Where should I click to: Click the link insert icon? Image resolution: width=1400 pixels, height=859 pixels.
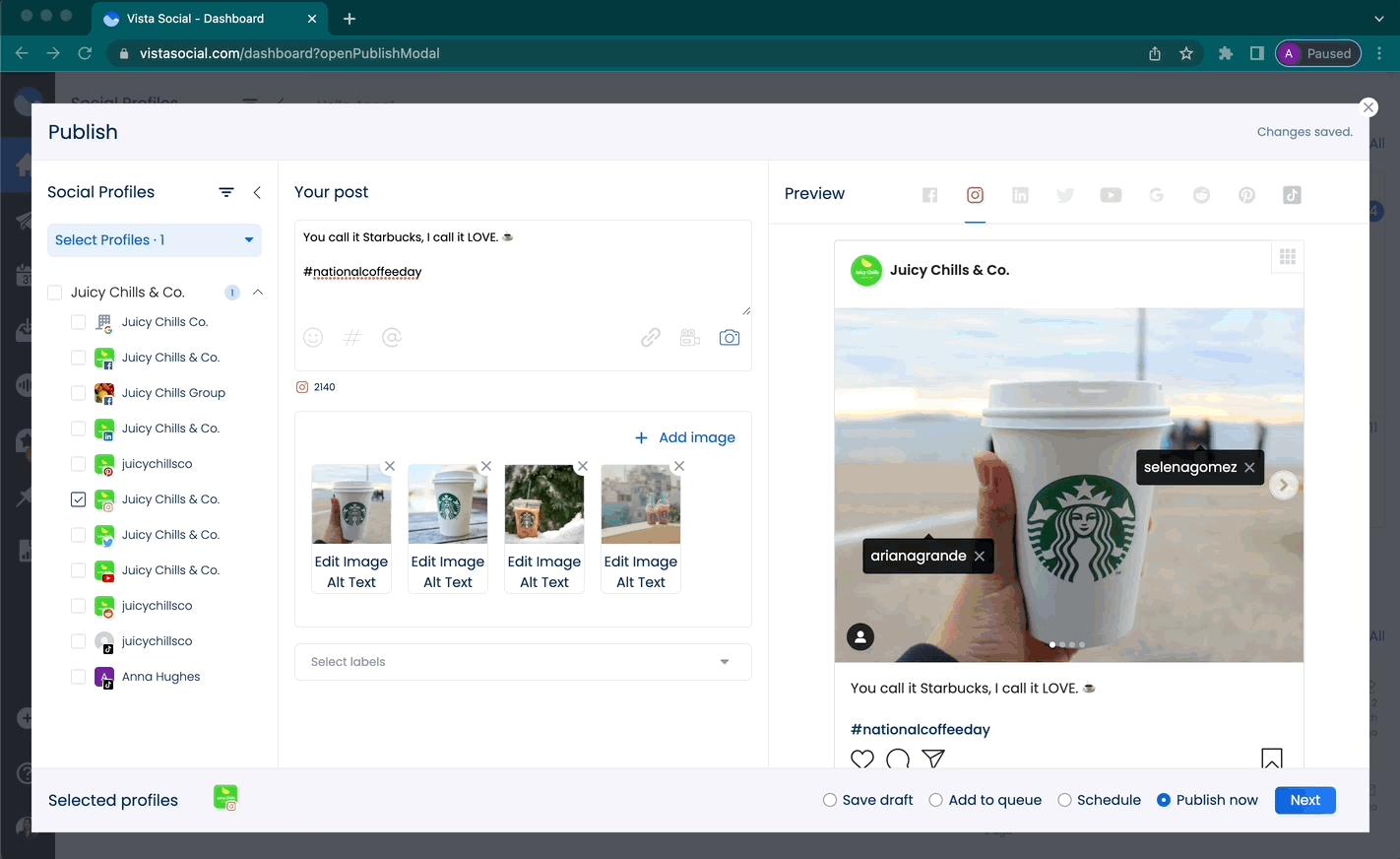click(x=651, y=338)
